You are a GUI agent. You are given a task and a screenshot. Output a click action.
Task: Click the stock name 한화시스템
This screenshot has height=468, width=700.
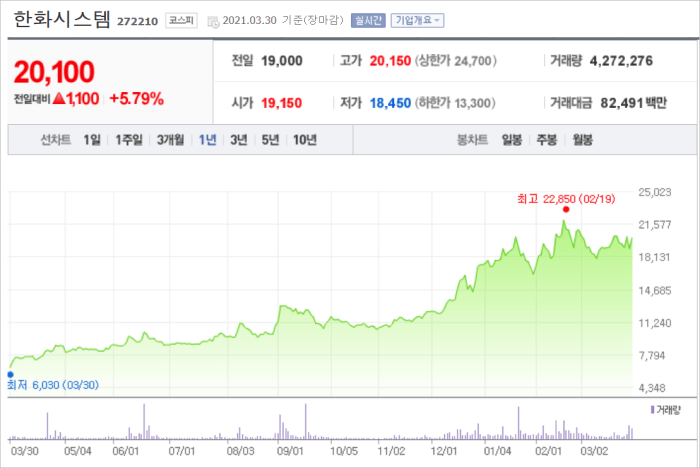62,20
